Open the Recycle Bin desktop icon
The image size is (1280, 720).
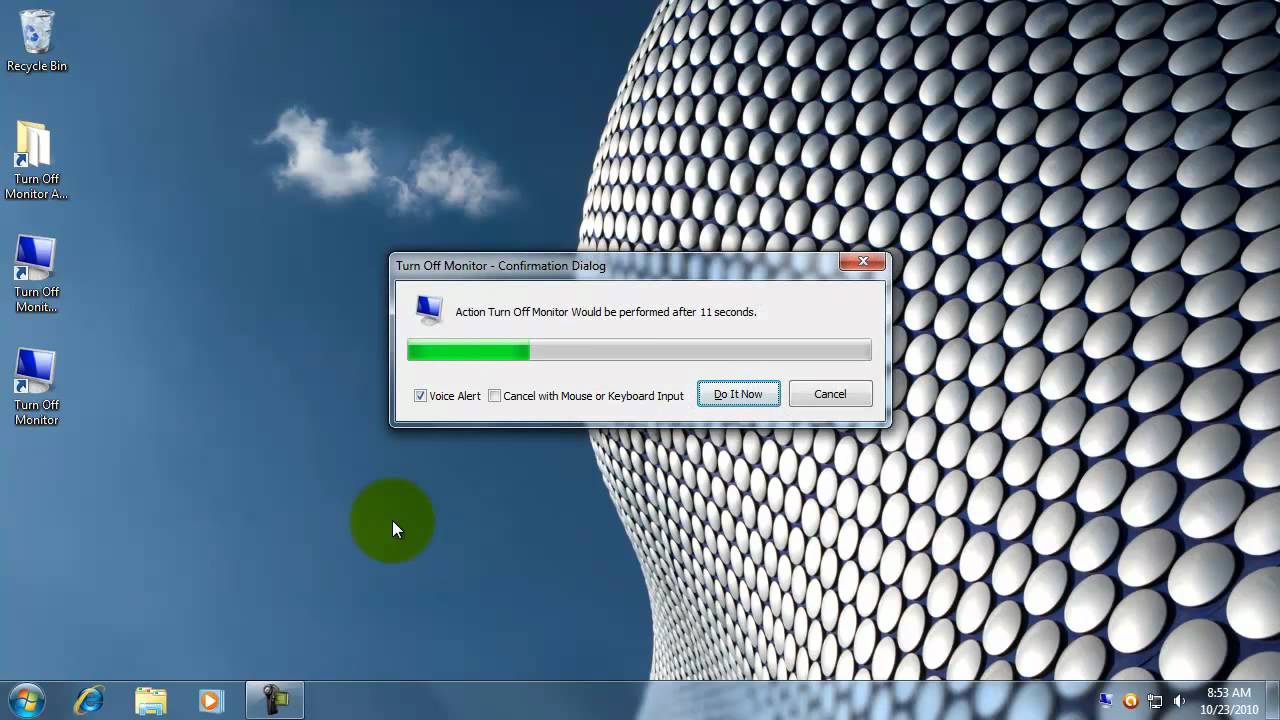(x=37, y=42)
